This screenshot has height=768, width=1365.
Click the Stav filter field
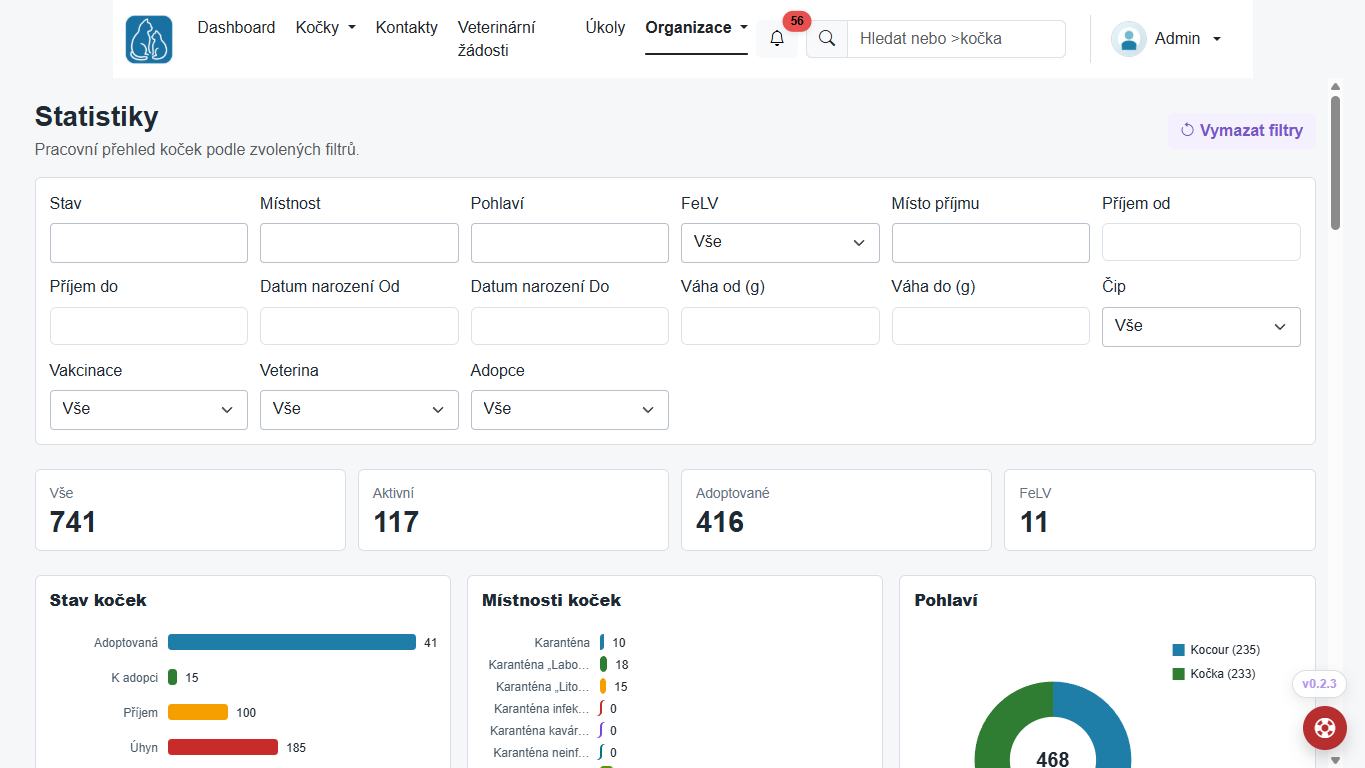[x=149, y=243]
